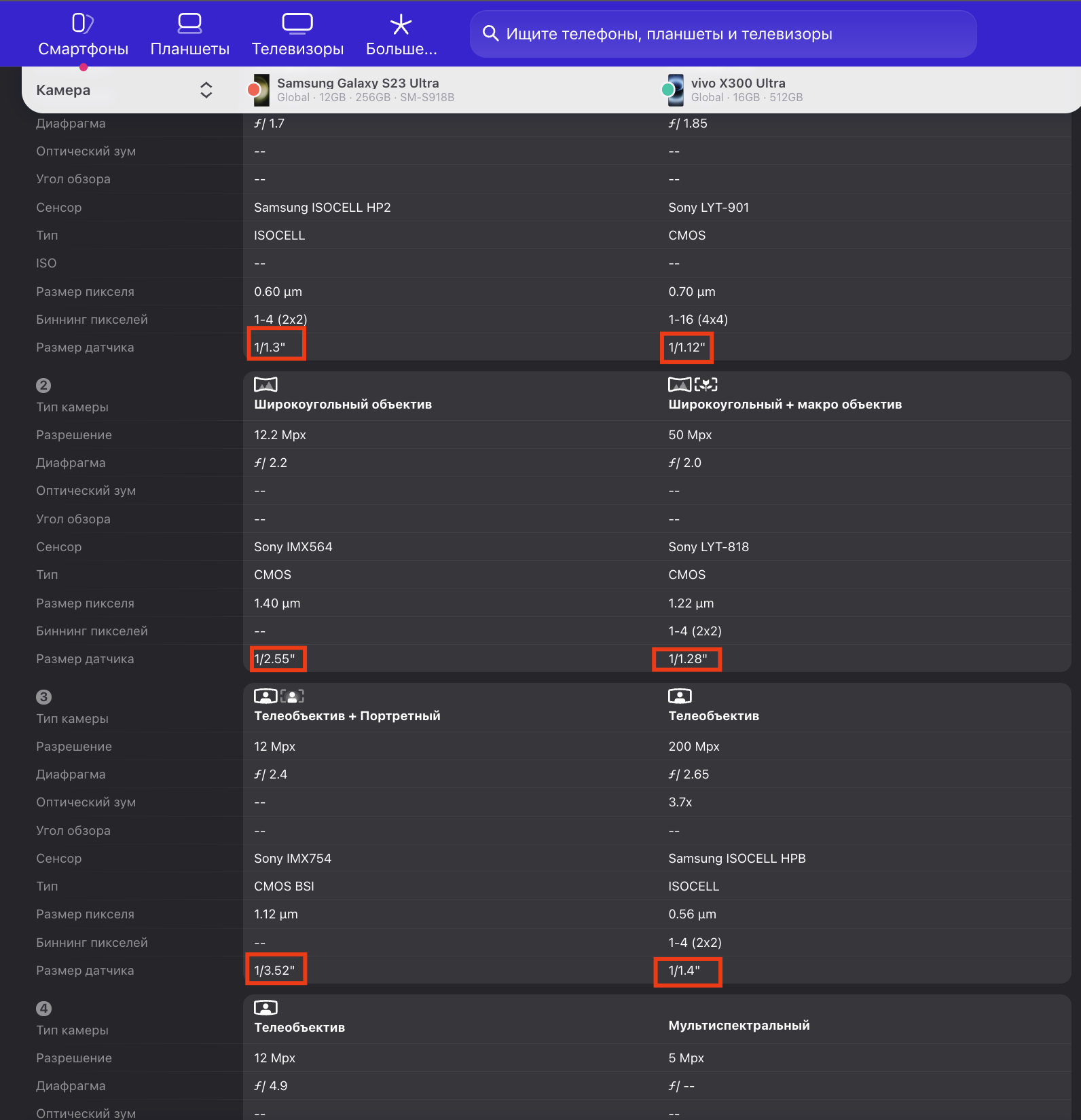Select the 50 Mpx resolution value
The width and height of the screenshot is (1081, 1120).
[x=690, y=435]
